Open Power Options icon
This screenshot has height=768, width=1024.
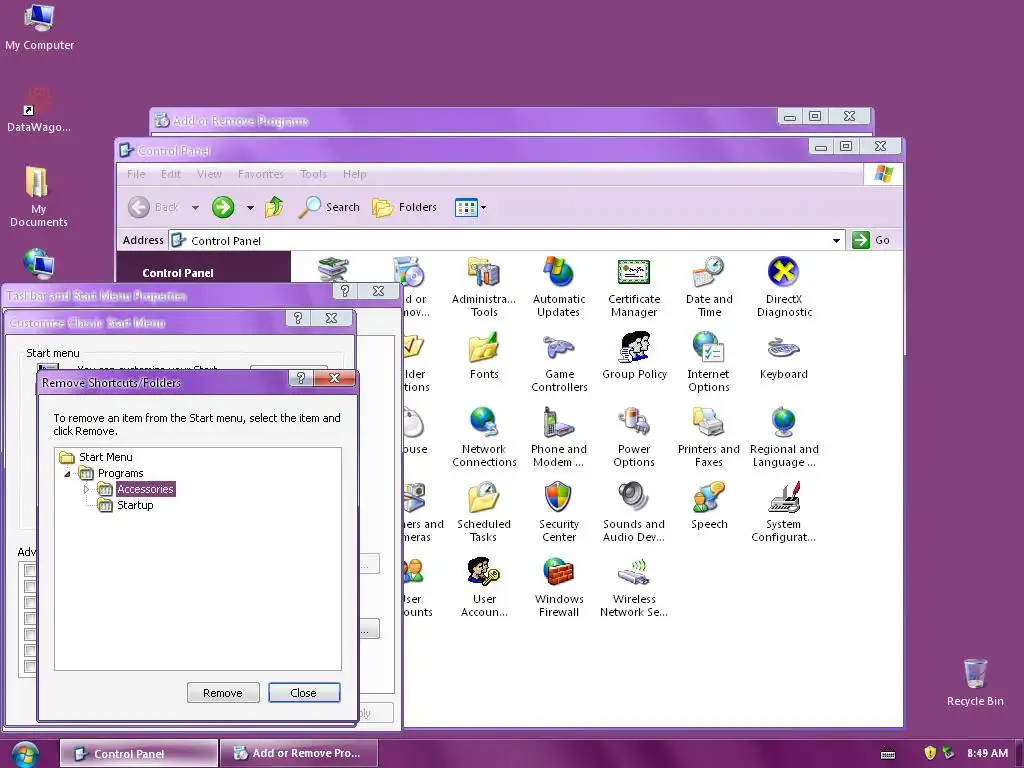tap(634, 438)
